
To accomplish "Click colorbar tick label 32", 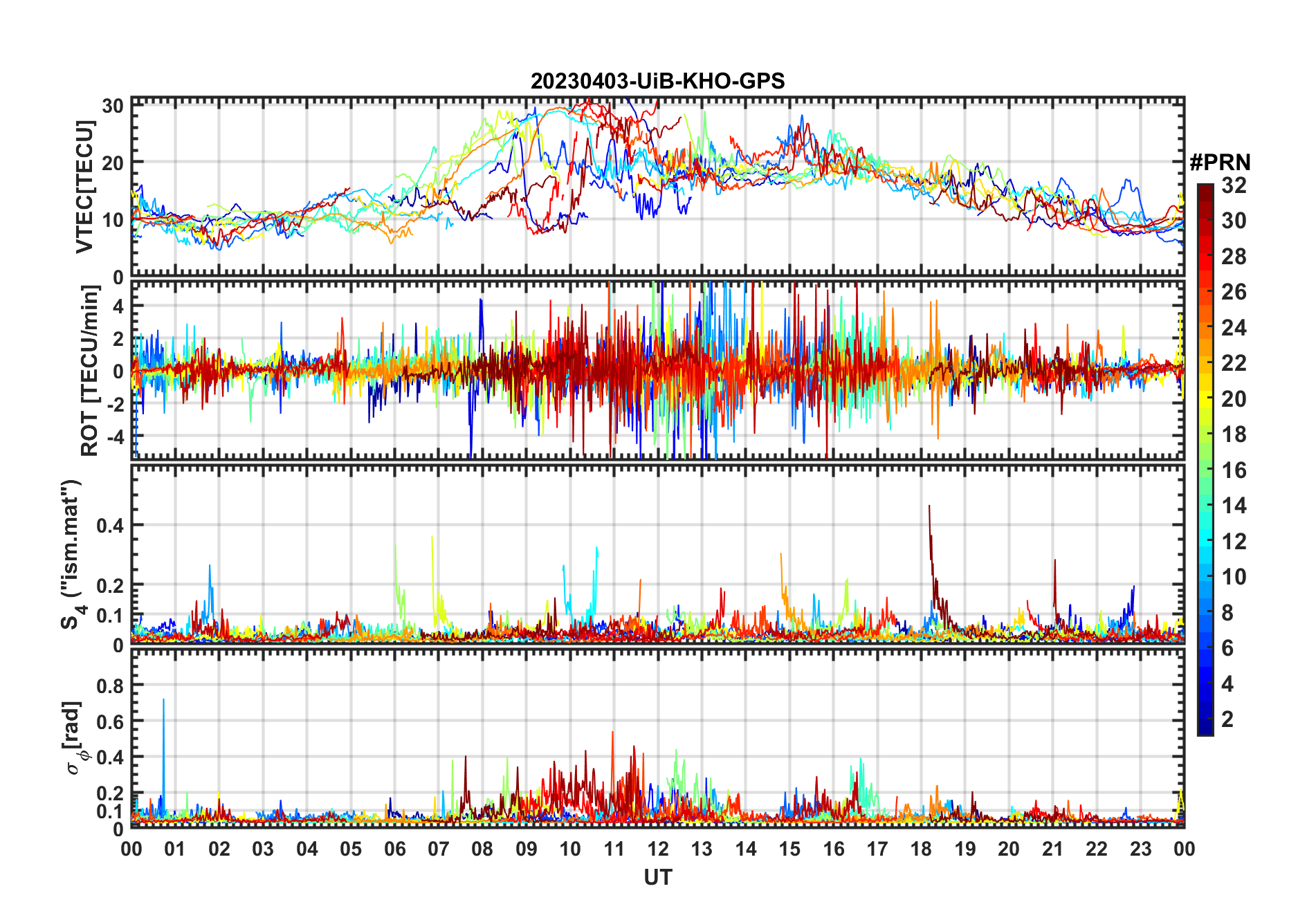I will pos(1234,185).
